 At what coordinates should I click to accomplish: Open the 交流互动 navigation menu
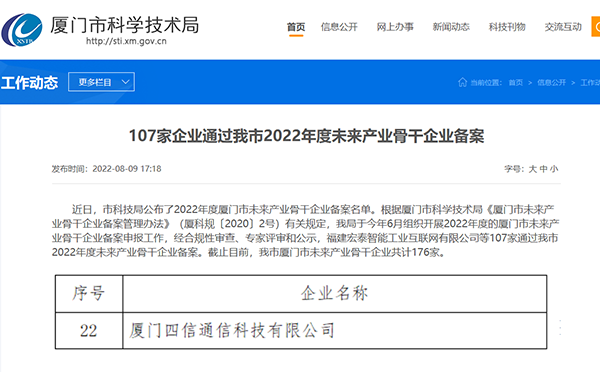(x=563, y=27)
